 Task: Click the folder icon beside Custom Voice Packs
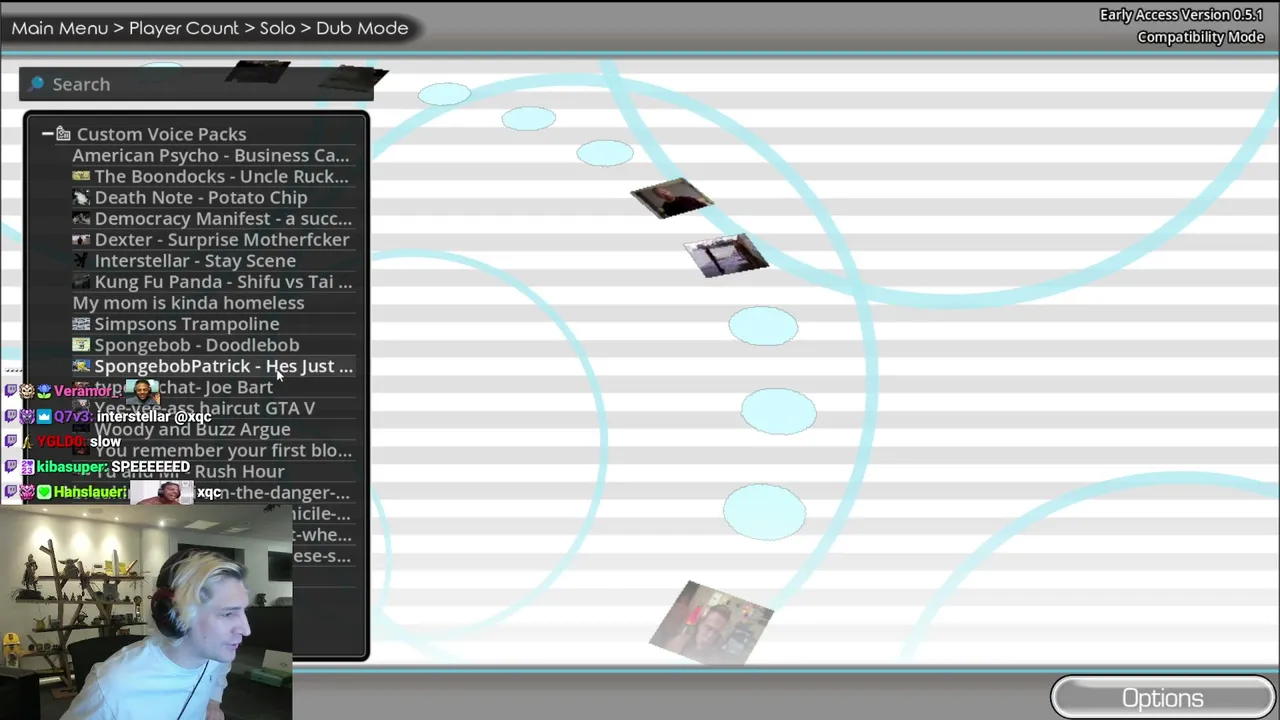63,134
